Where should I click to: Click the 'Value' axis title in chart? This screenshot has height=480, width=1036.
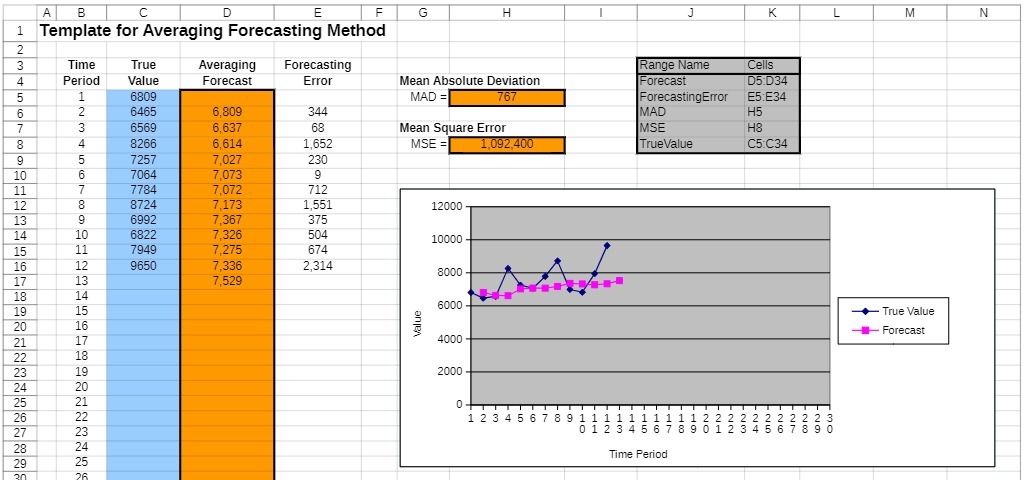[417, 324]
